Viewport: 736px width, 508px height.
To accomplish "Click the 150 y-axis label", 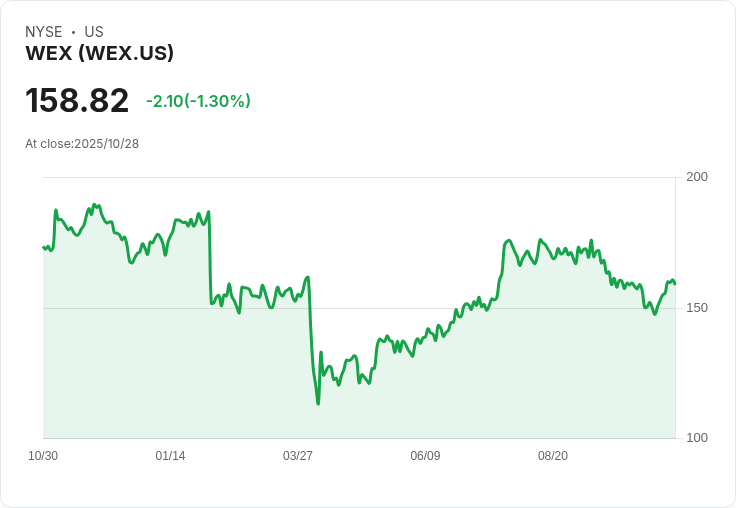I will [697, 308].
